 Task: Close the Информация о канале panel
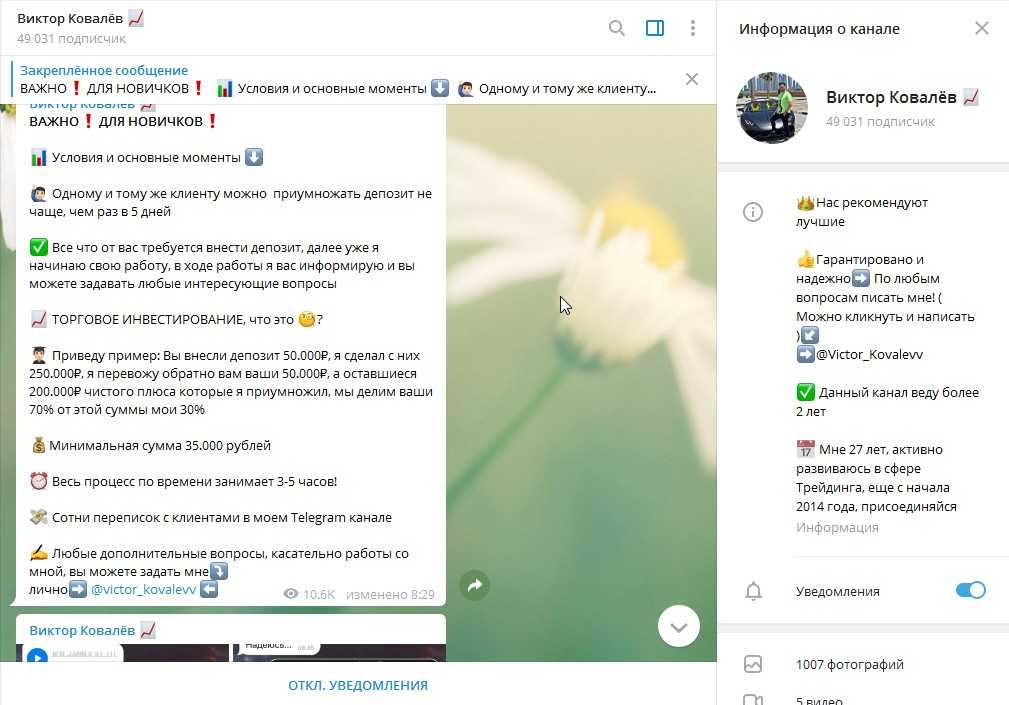pos(981,28)
